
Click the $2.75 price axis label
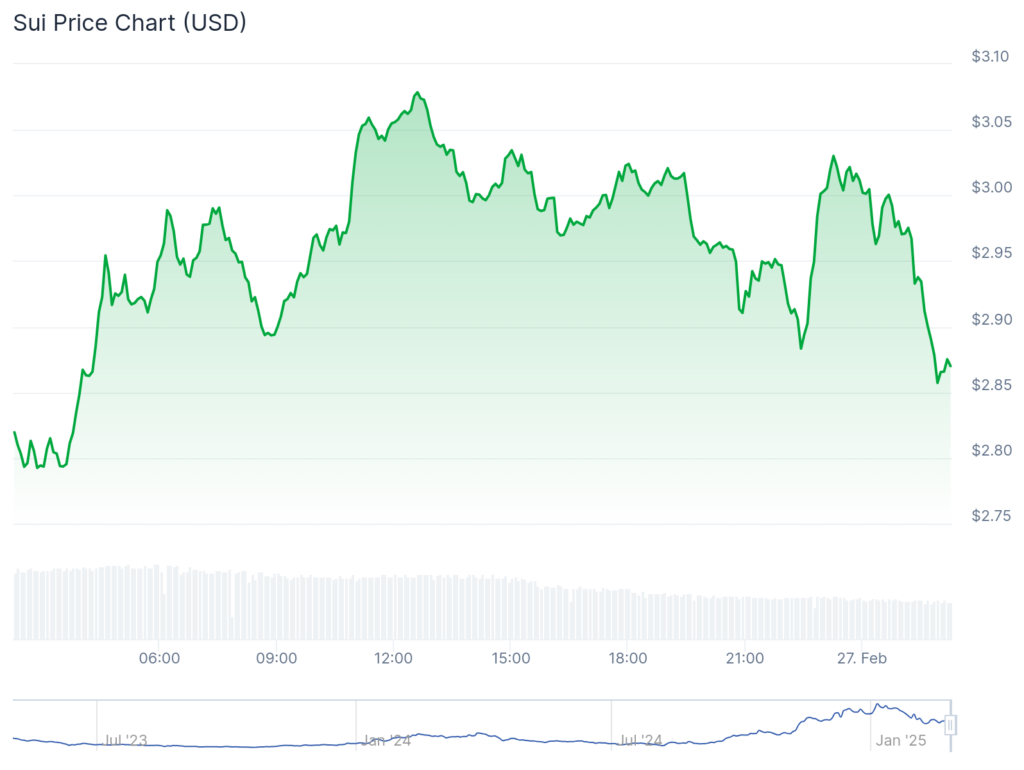coord(989,516)
